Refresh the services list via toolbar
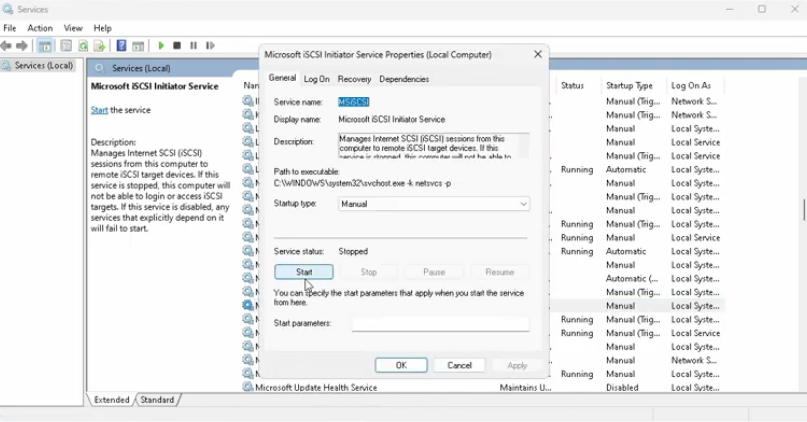807x422 pixels. [x=83, y=46]
